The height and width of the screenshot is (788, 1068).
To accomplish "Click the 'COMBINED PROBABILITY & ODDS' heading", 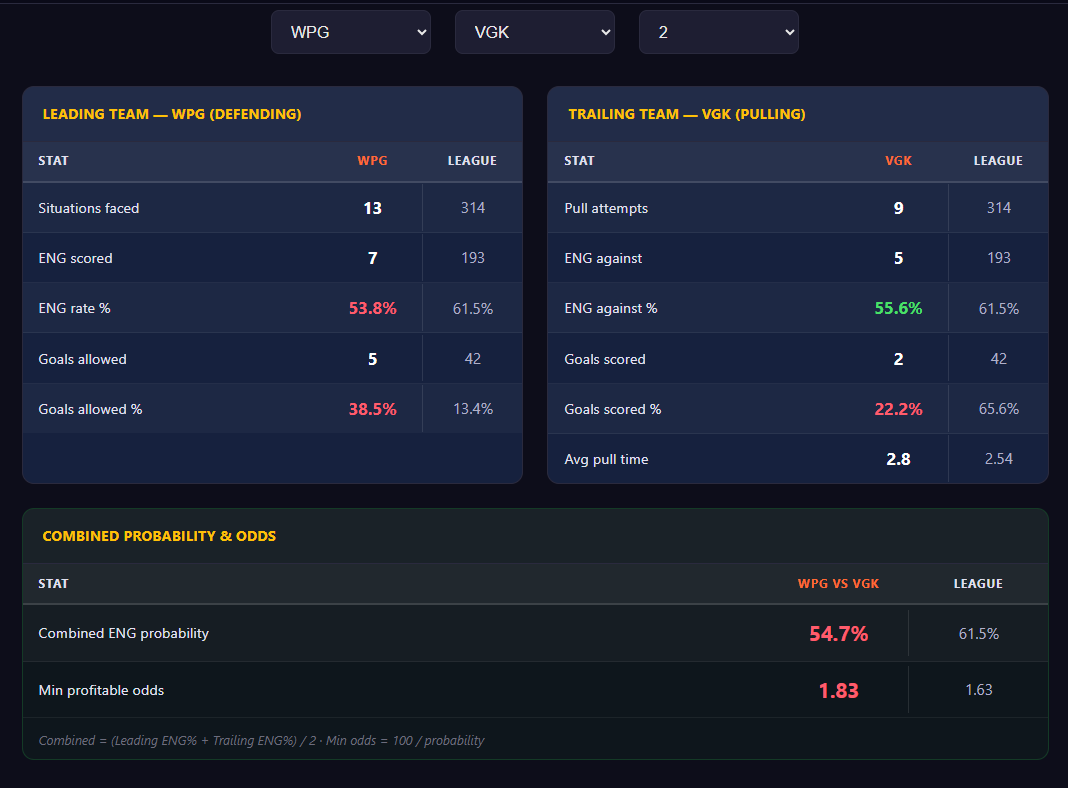I will coord(159,536).
